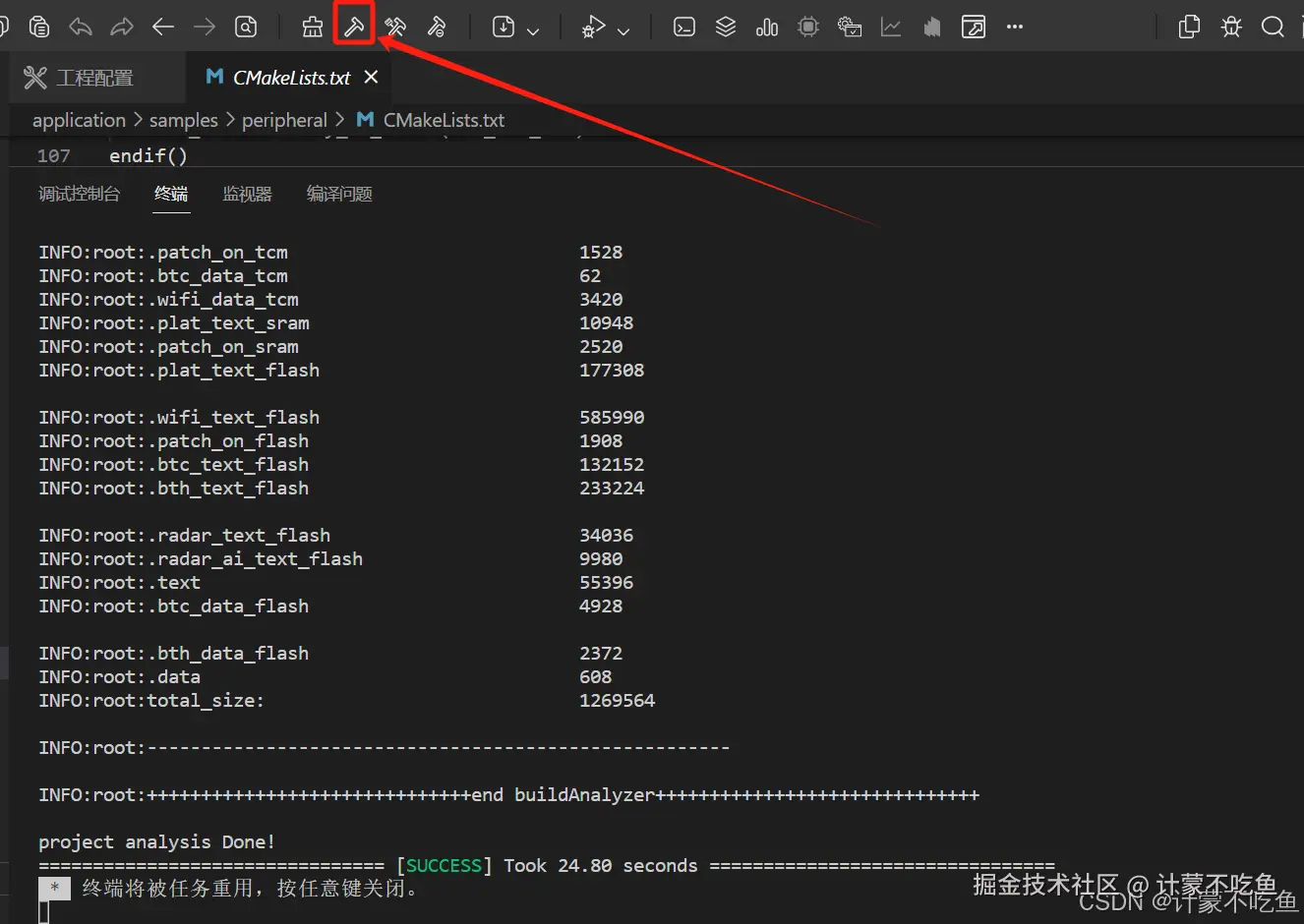The width and height of the screenshot is (1304, 924).
Task: Open the search magnifier at top right
Action: [1273, 27]
